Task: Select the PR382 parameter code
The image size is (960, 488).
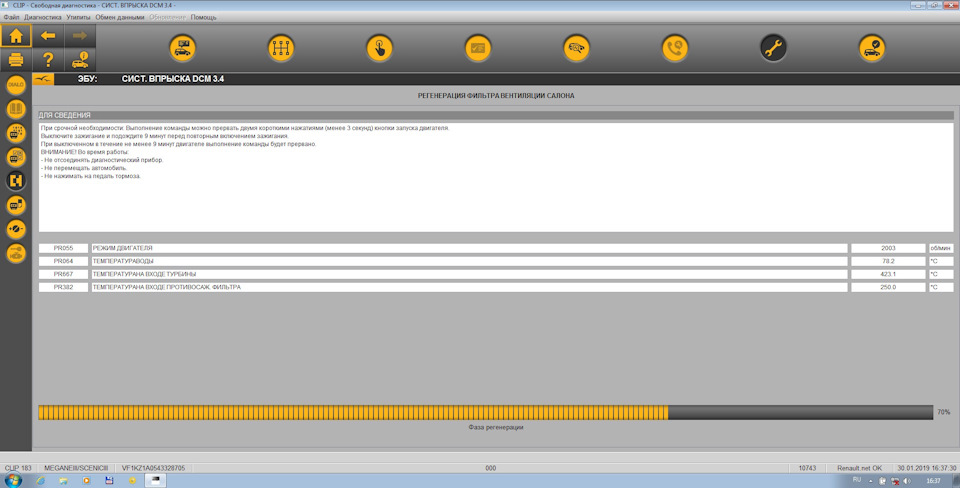Action: (x=63, y=287)
